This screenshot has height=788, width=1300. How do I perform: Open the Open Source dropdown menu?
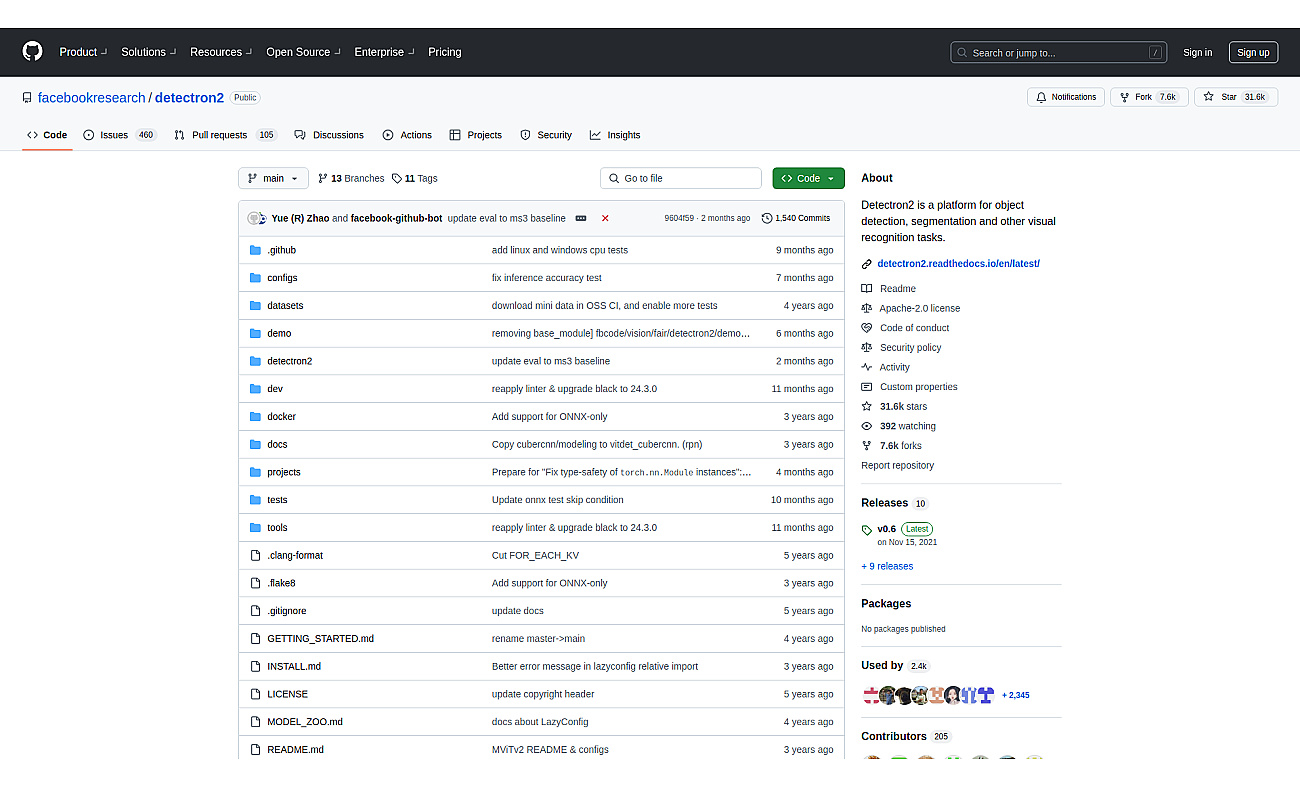[303, 52]
